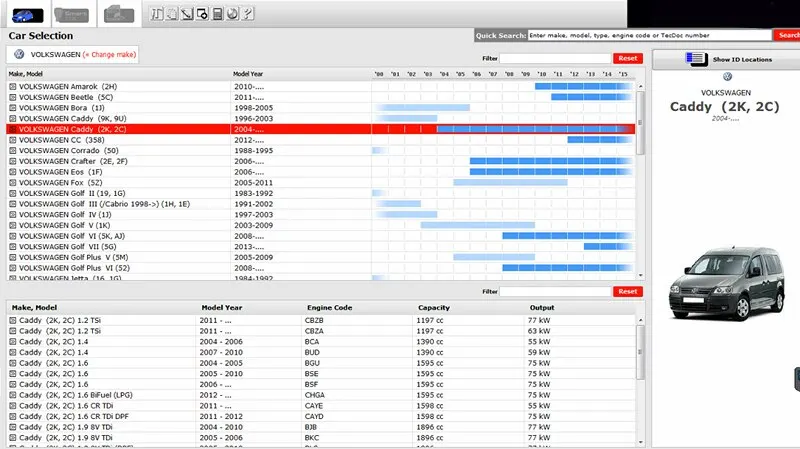This screenshot has width=800, height=449.
Task: Select Caddy (2K, 2C) 1.6 CR TDi DPF
Action: click(74, 416)
